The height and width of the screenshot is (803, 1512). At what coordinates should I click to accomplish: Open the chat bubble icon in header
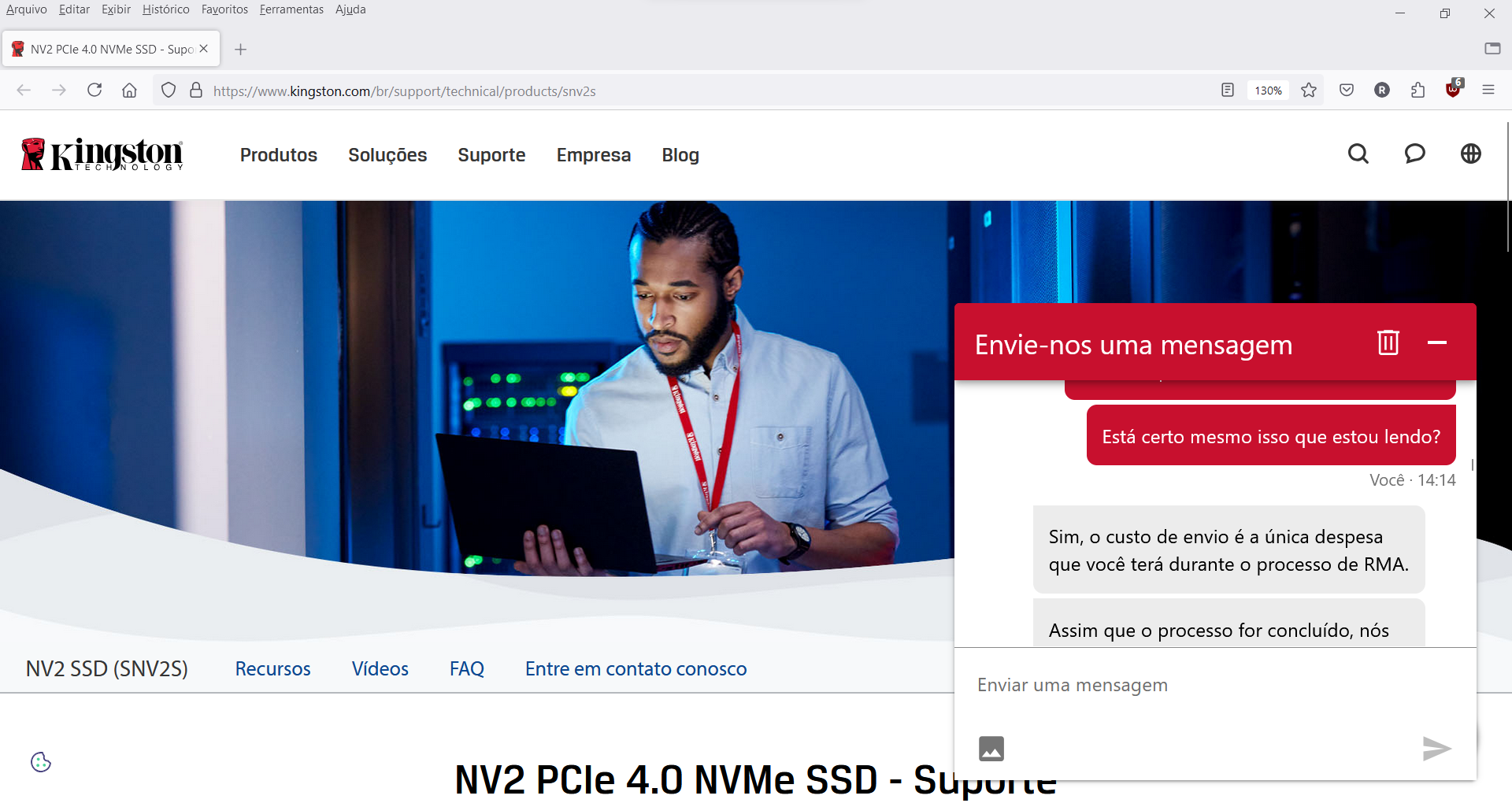tap(1415, 154)
